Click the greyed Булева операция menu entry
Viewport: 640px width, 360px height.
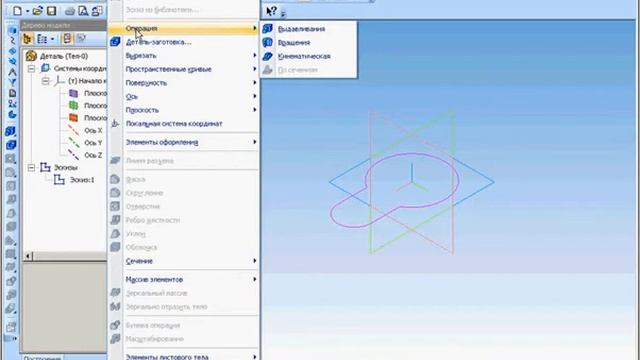(184, 325)
